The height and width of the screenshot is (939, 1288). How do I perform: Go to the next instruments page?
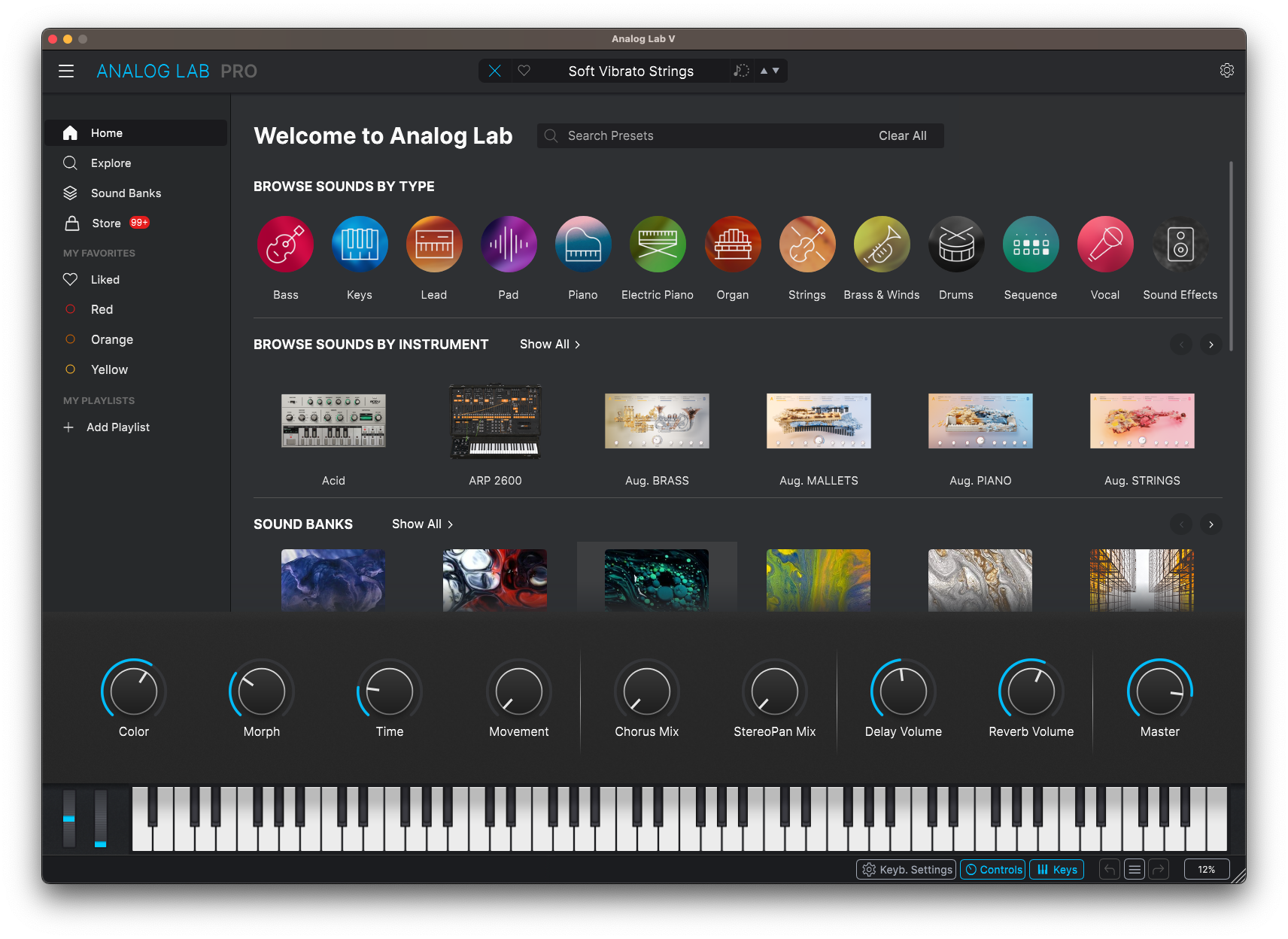click(x=1211, y=345)
